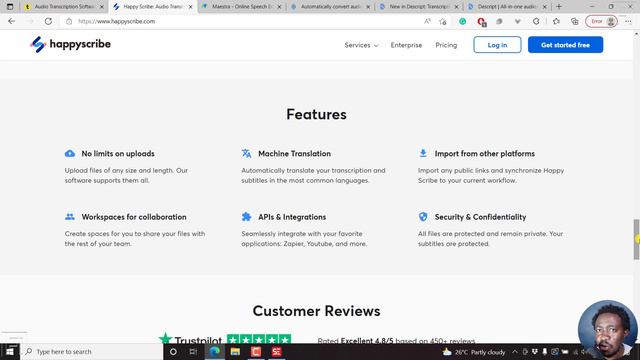Image resolution: width=640 pixels, height=360 pixels.
Task: Click the Log in button
Action: coord(497,45)
